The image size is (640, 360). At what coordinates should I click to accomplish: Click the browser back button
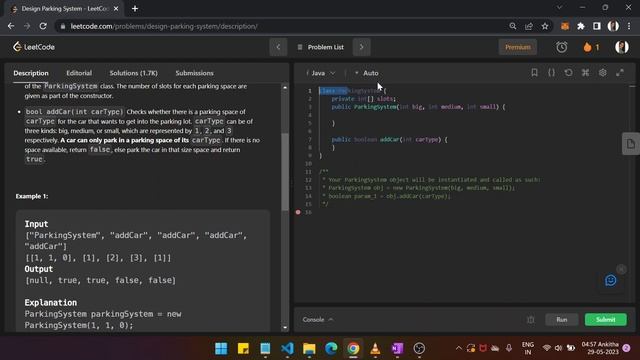pyautogui.click(x=11, y=26)
